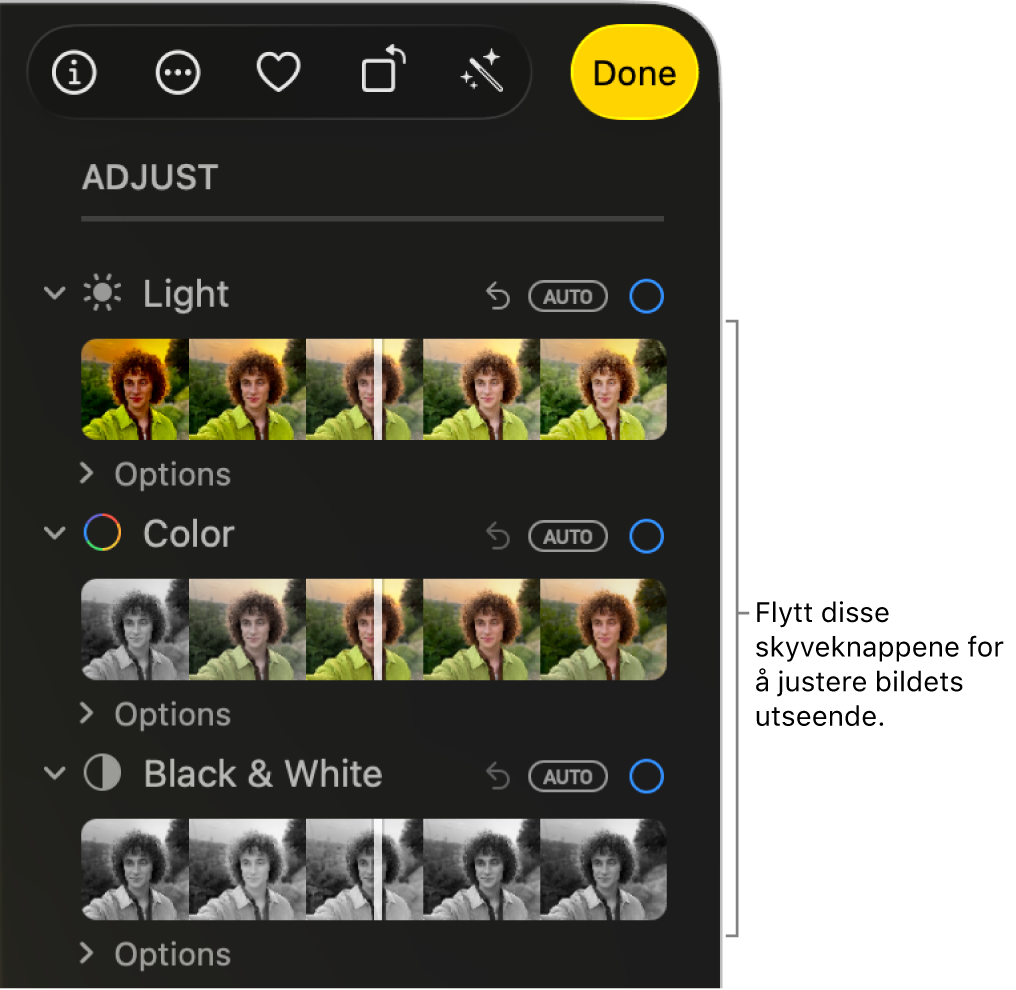Auto enhance with the magic wand
The image size is (1016, 990).
[x=482, y=70]
